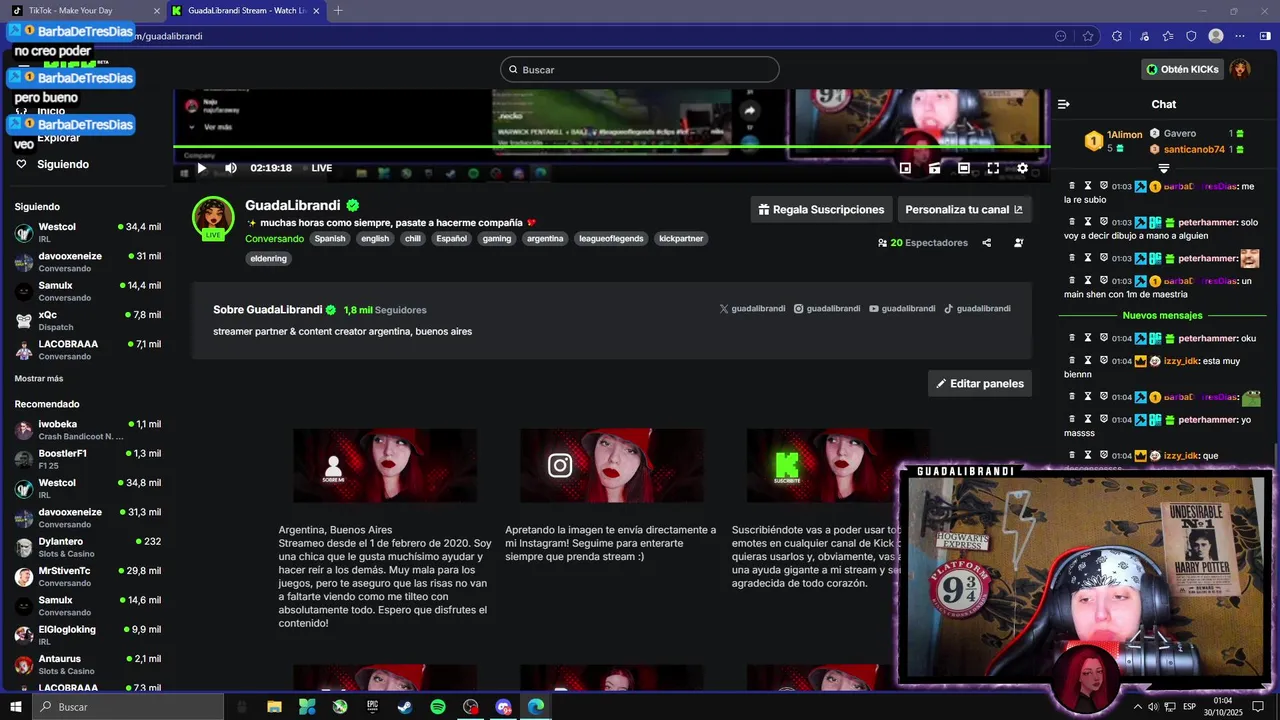Show hidden system tray icons
Image resolution: width=1280 pixels, height=720 pixels.
point(1137,707)
